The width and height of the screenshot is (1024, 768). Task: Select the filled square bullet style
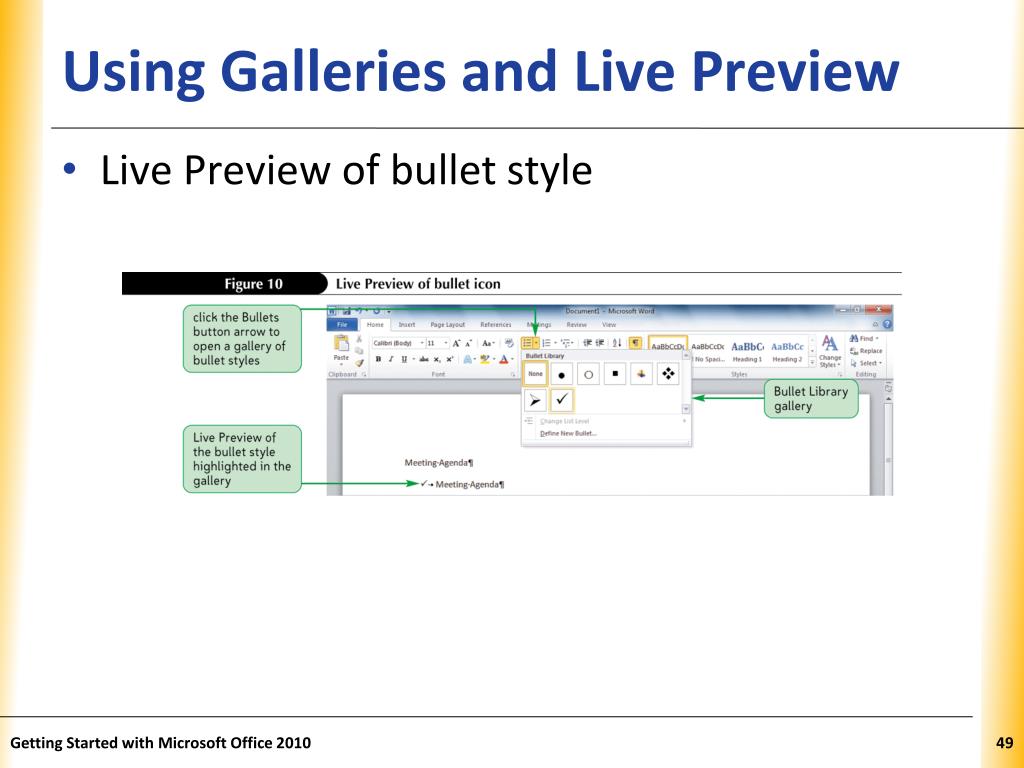coord(615,374)
